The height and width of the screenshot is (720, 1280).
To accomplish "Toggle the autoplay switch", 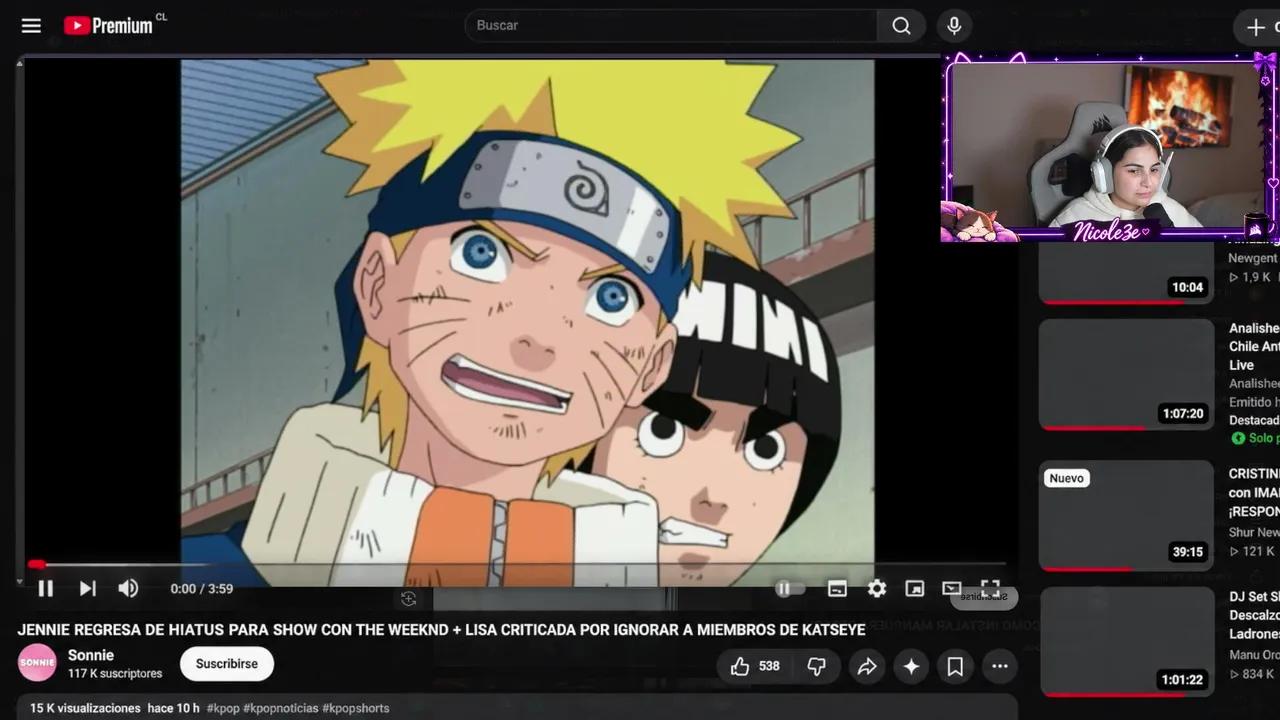I will click(x=790, y=589).
